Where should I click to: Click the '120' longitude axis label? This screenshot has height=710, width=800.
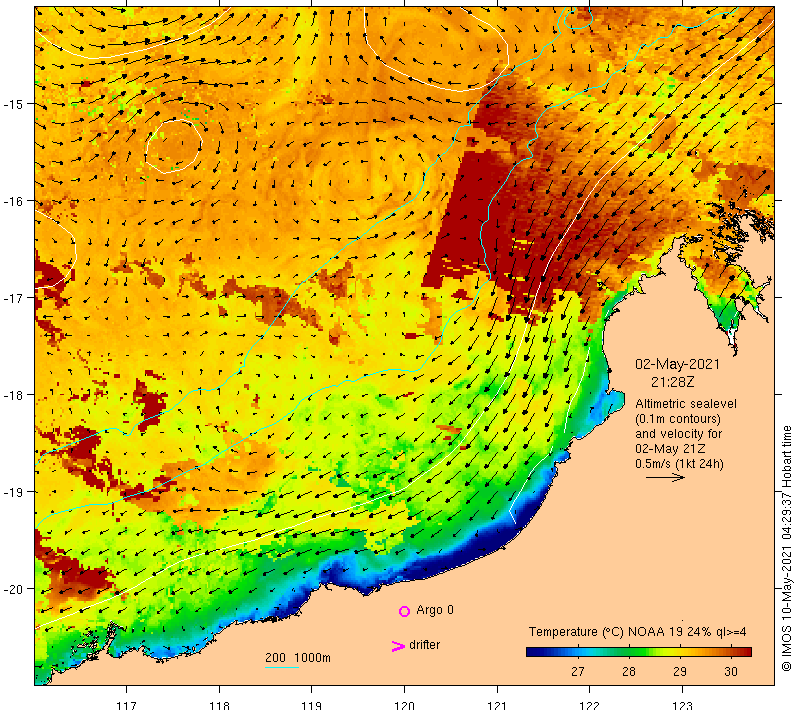coord(405,705)
